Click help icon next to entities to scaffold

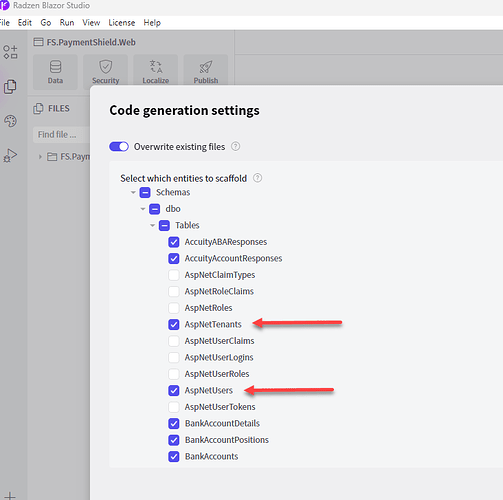[x=257, y=178]
